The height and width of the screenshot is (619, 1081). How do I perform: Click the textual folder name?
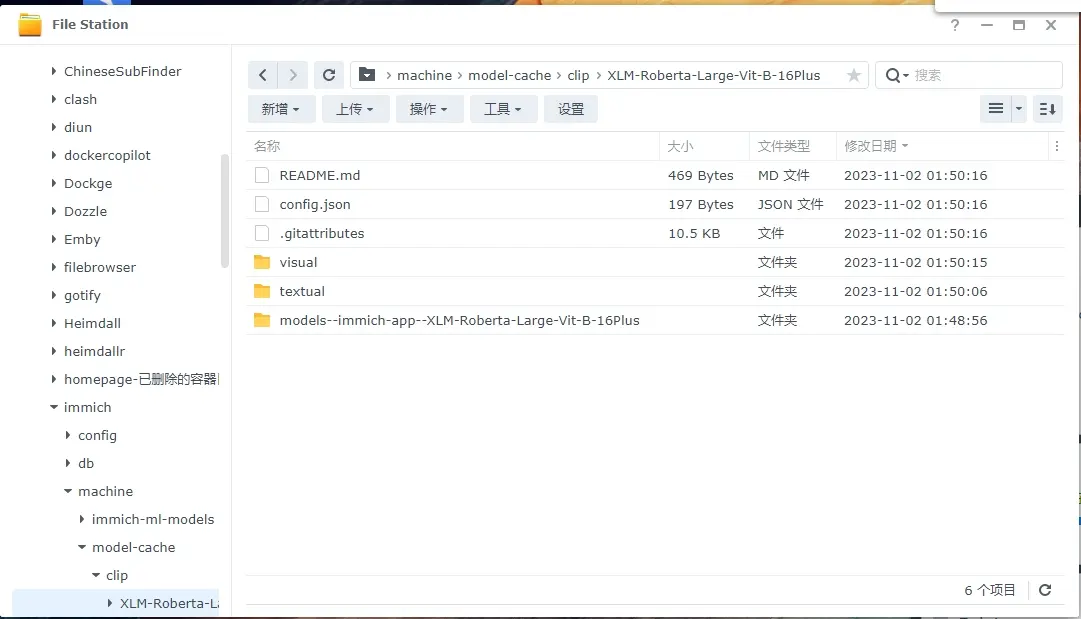point(302,291)
